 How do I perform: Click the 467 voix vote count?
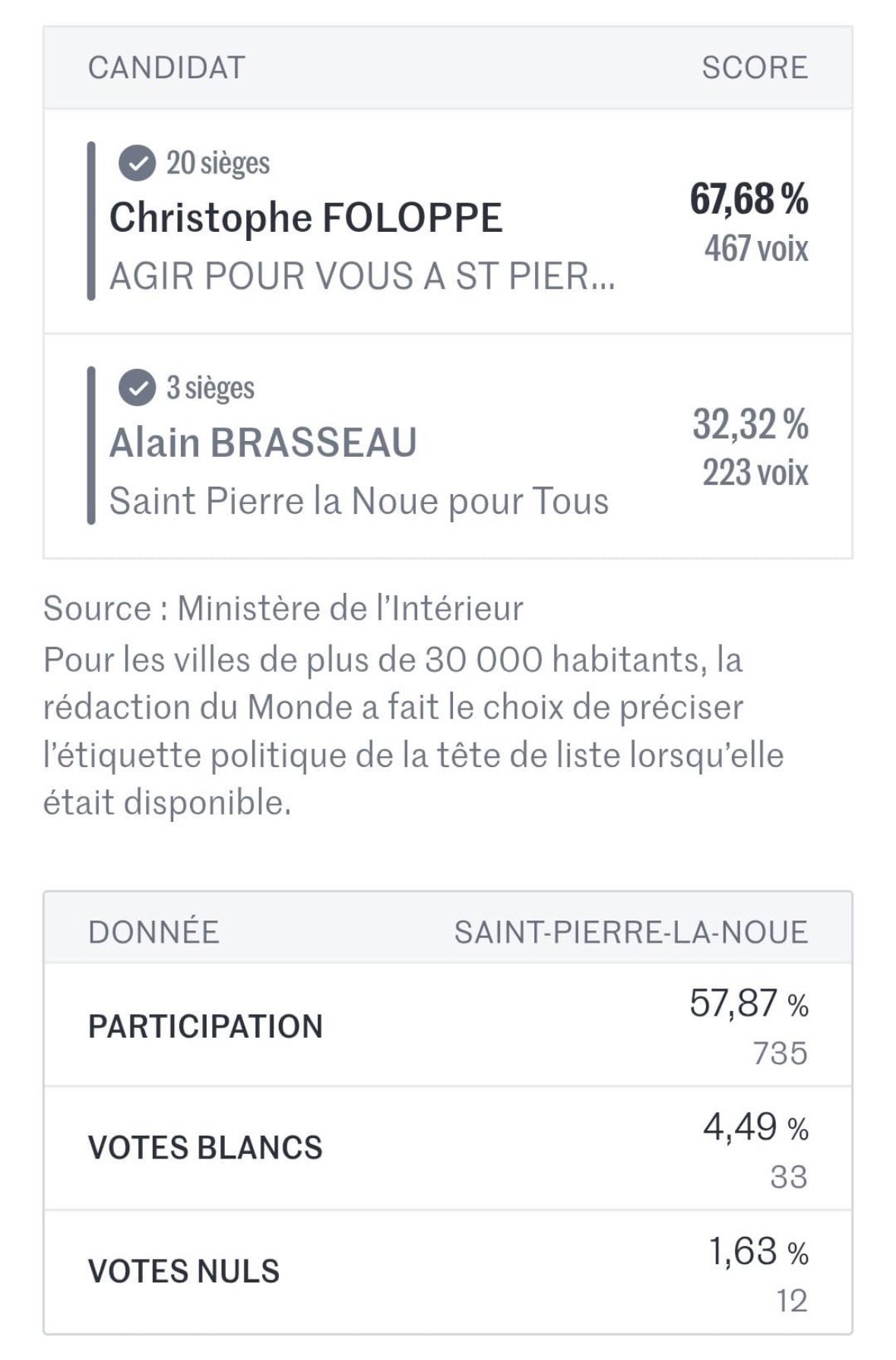click(755, 249)
